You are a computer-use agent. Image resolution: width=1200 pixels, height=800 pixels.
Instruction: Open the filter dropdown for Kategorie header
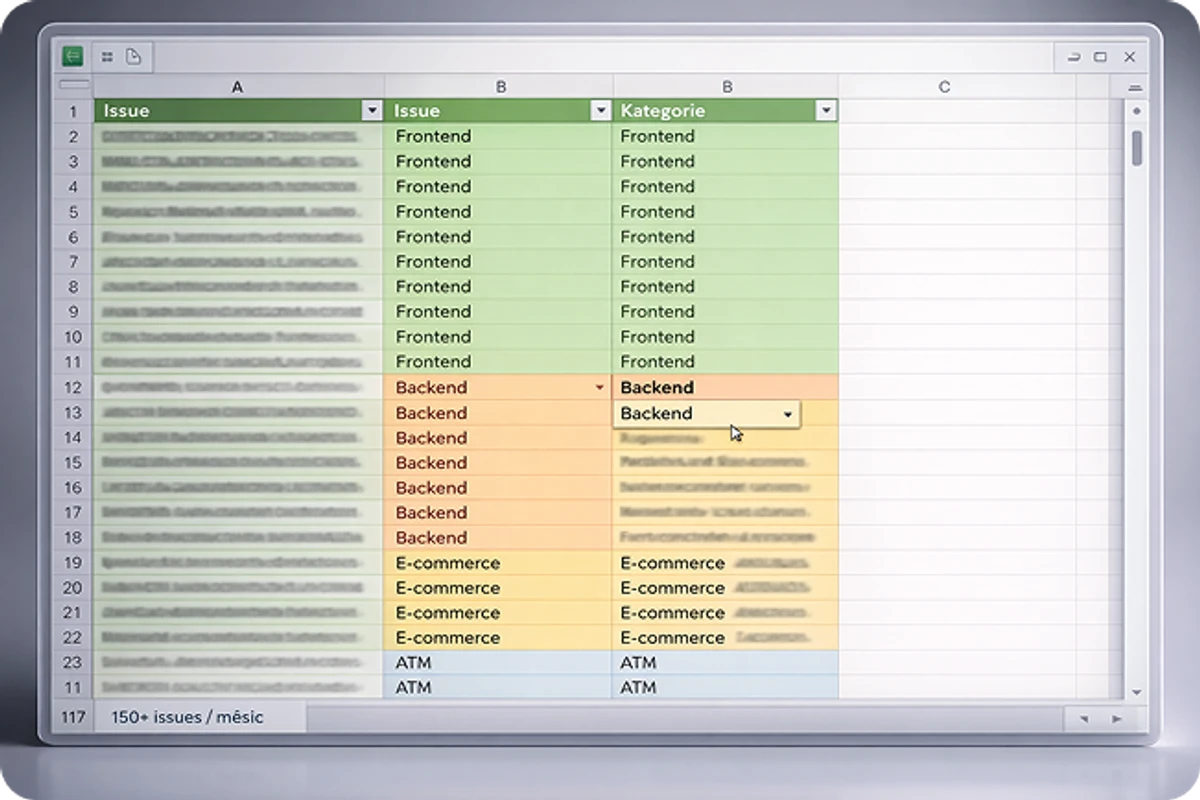click(x=826, y=111)
